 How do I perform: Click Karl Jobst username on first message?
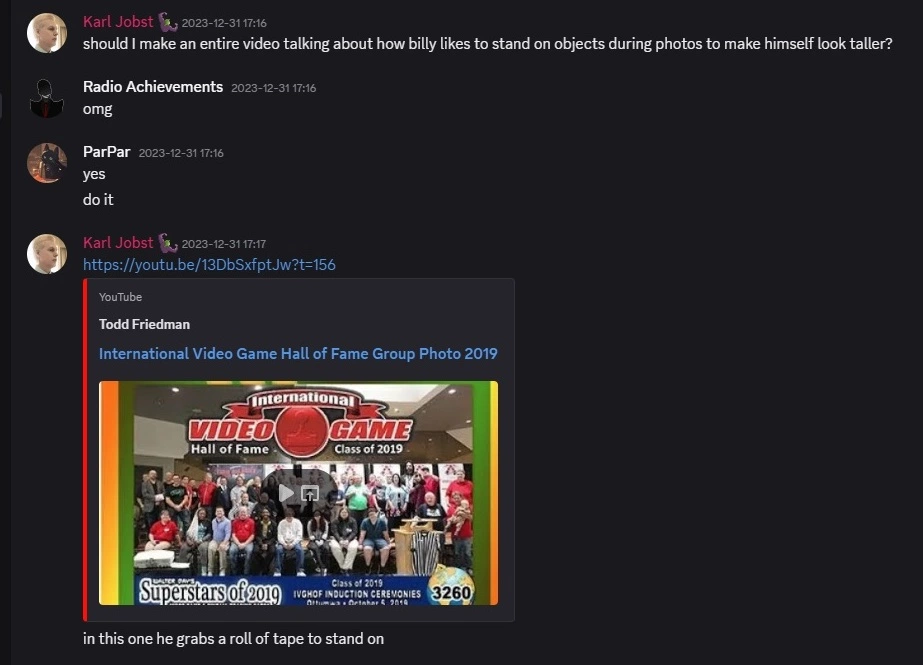(x=118, y=22)
